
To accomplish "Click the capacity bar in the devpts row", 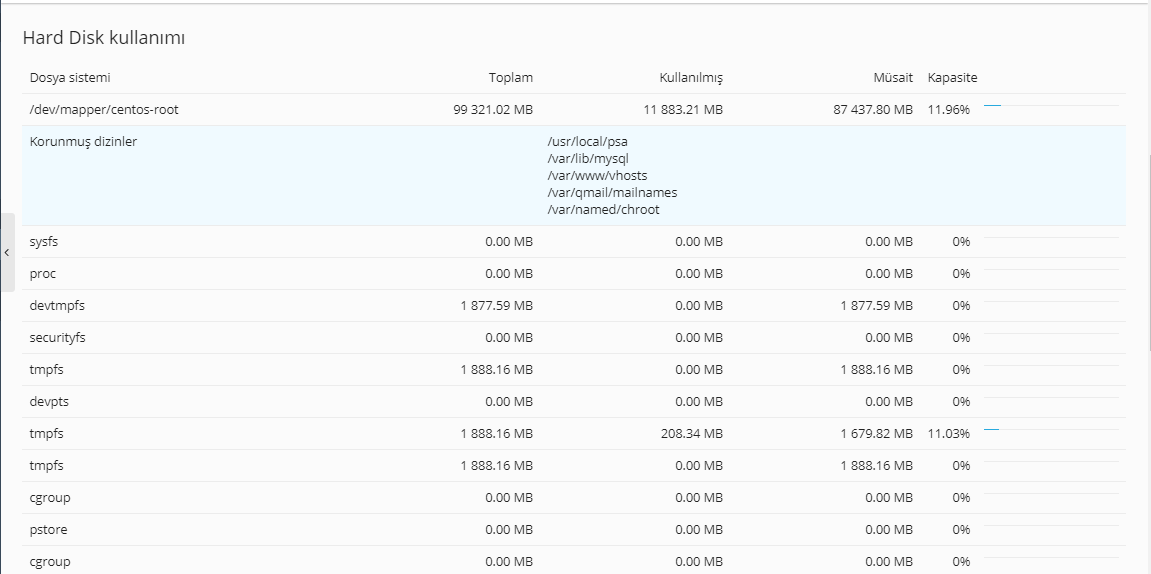I will pyautogui.click(x=1051, y=398).
